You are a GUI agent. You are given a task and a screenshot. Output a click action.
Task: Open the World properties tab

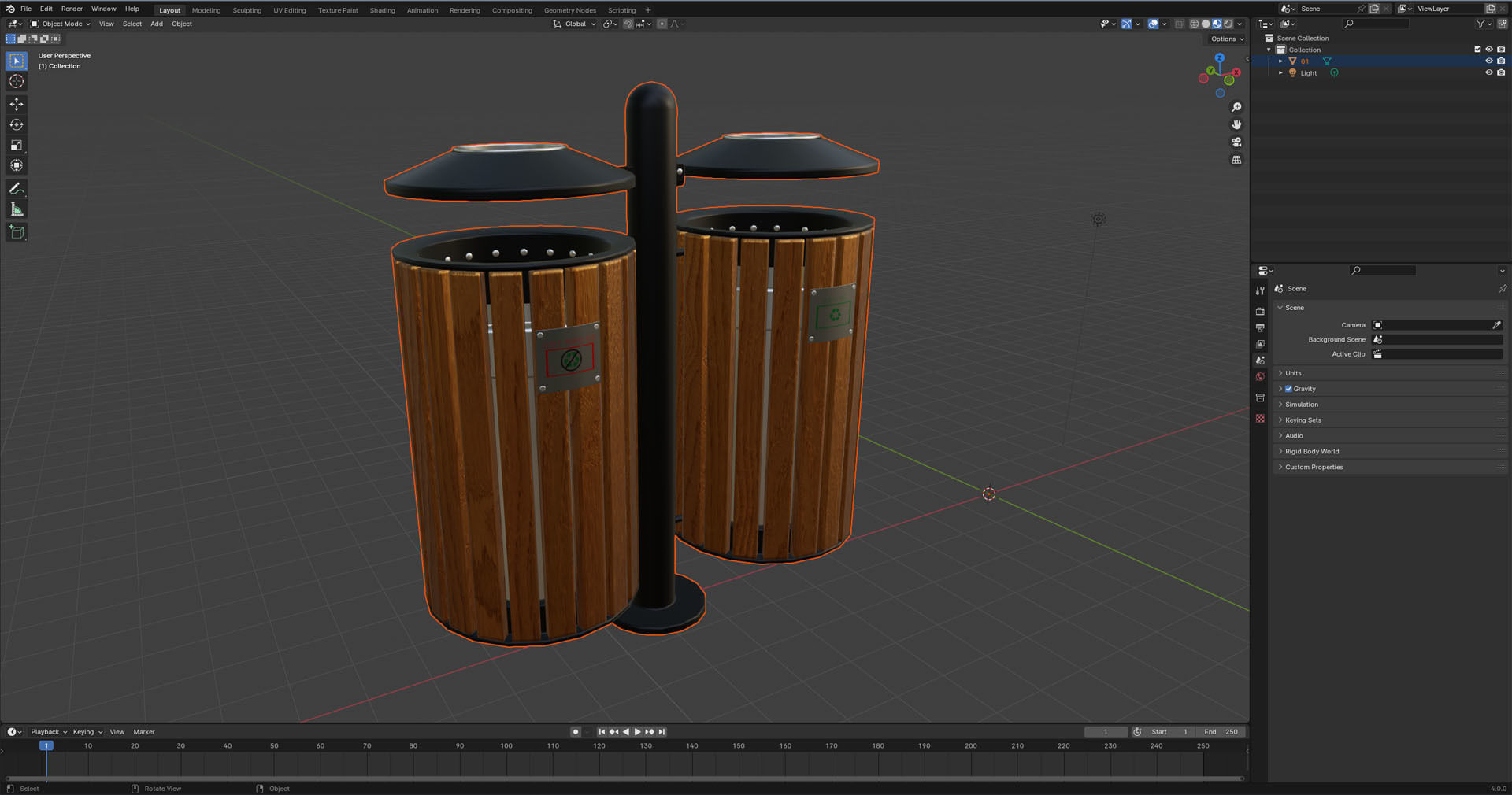1260,377
